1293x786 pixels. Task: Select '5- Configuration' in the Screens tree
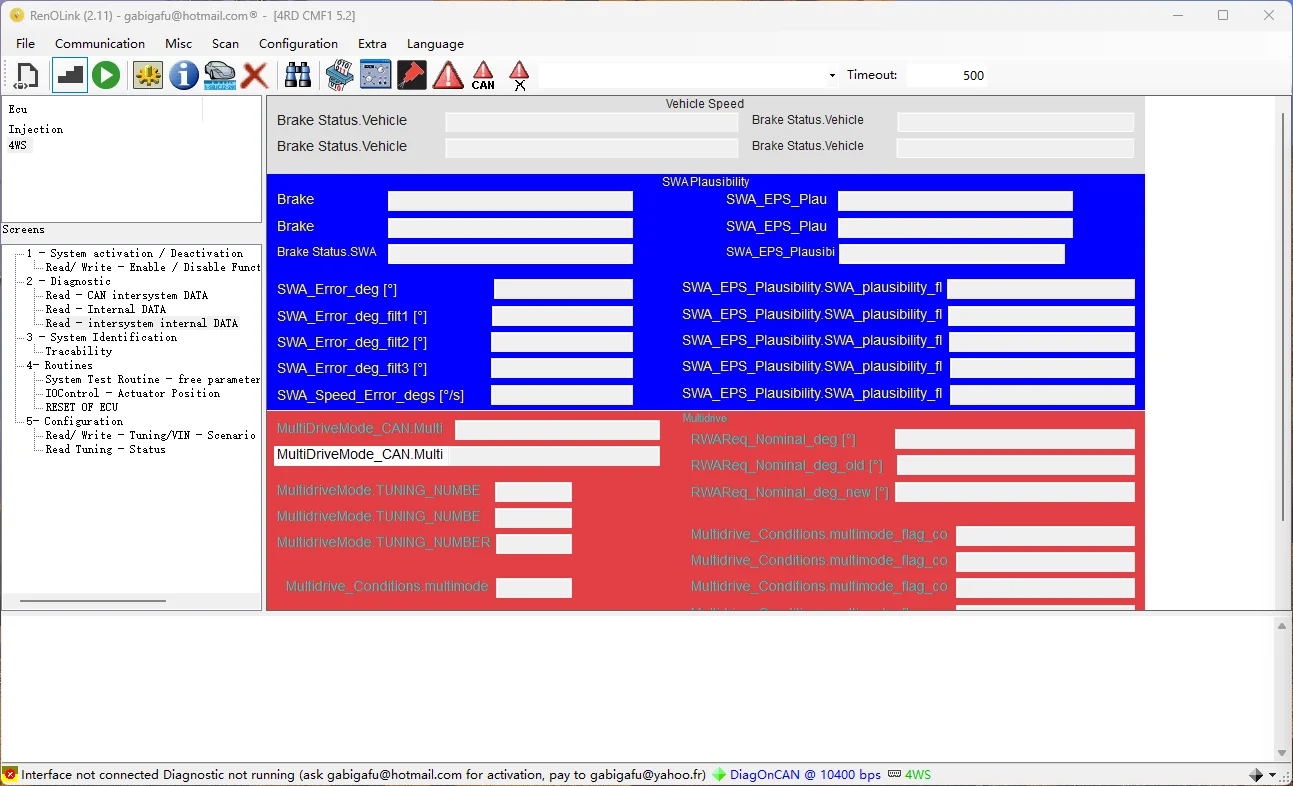point(74,421)
